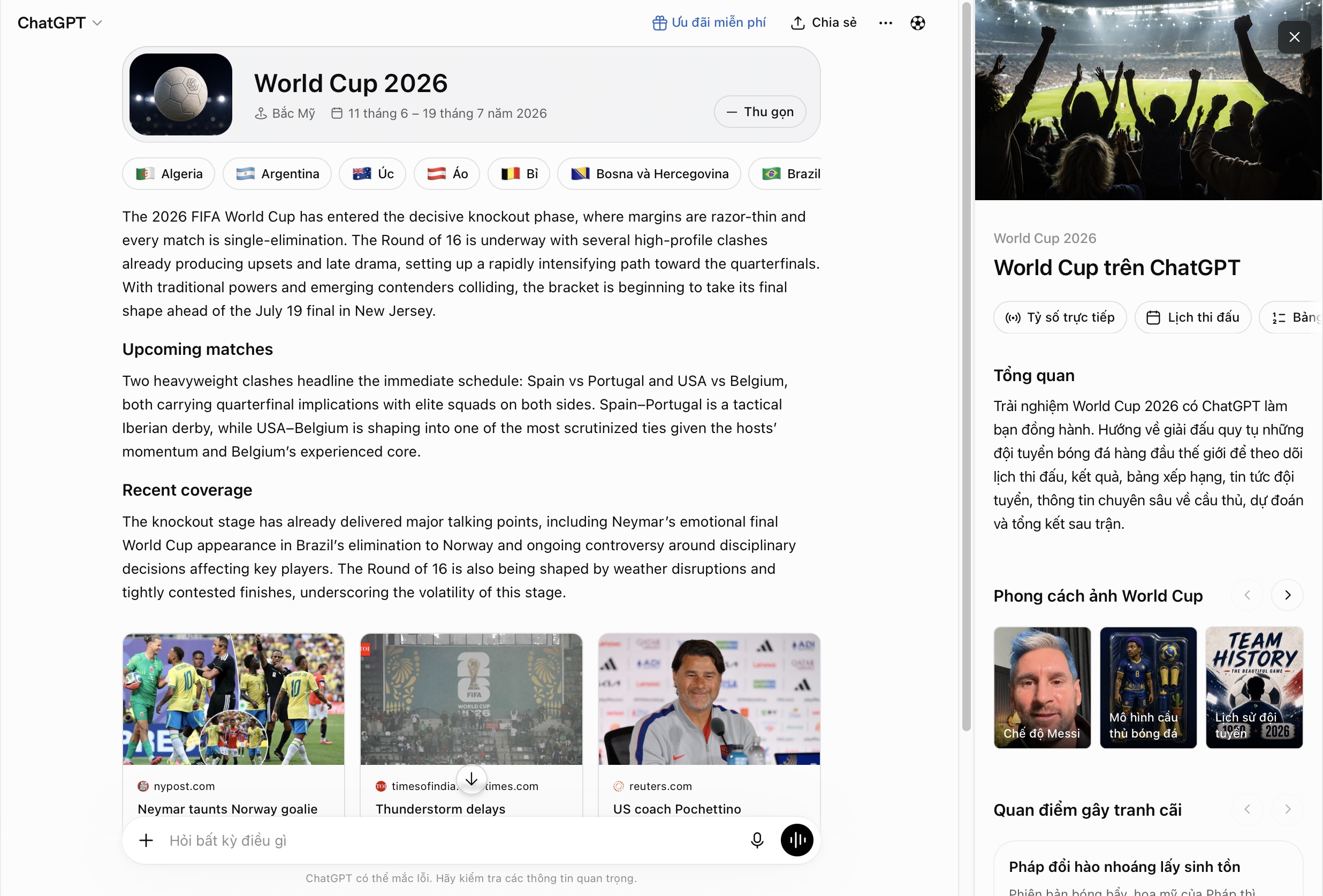Click the stadium crowd banner image

tap(1147, 100)
